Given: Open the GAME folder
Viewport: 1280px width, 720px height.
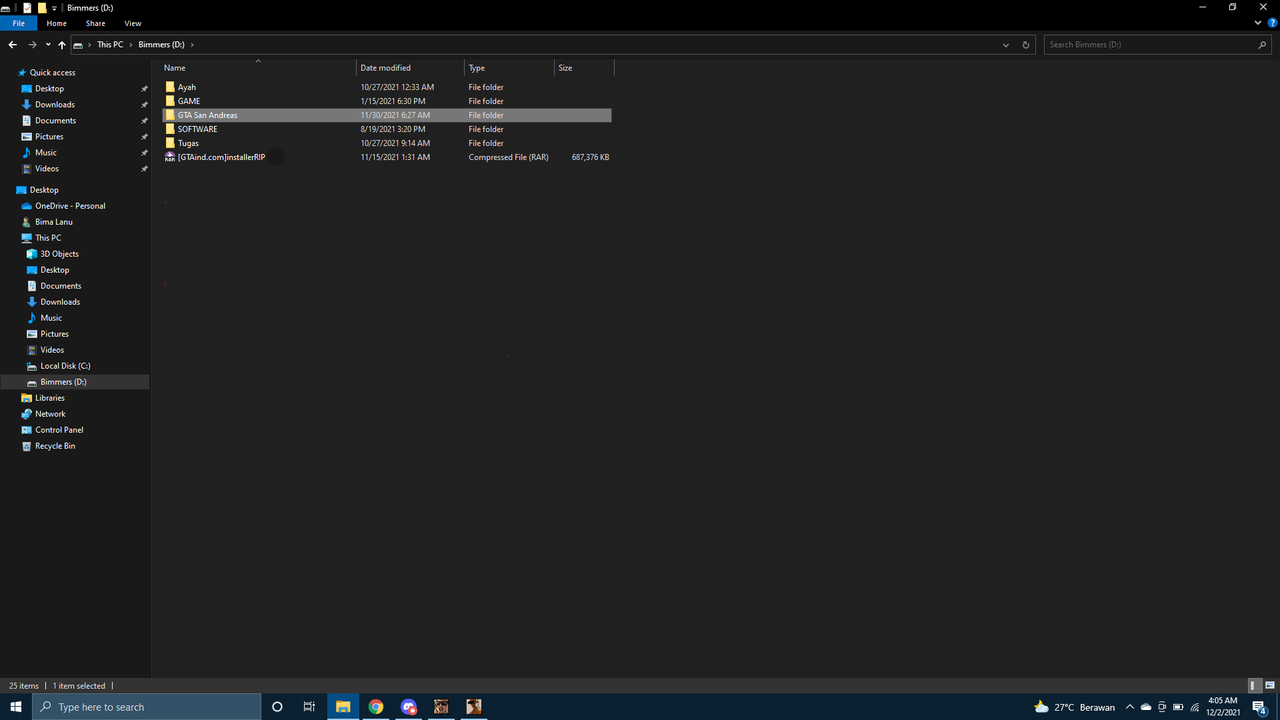Looking at the screenshot, I should tap(188, 101).
